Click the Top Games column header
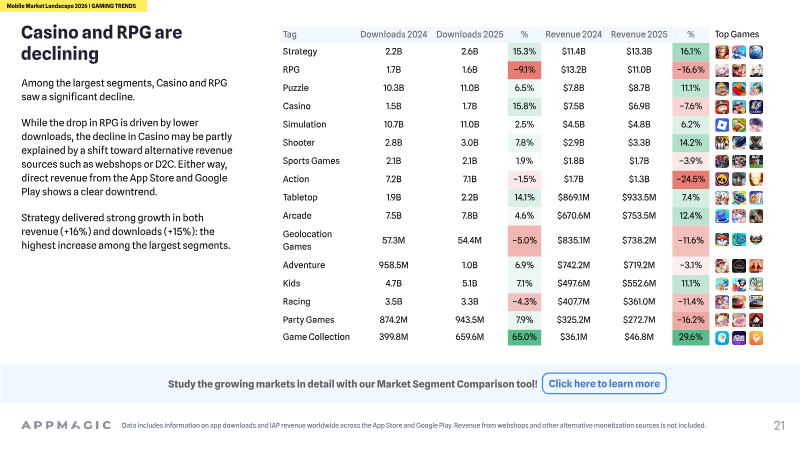The width and height of the screenshot is (800, 450). point(737,34)
